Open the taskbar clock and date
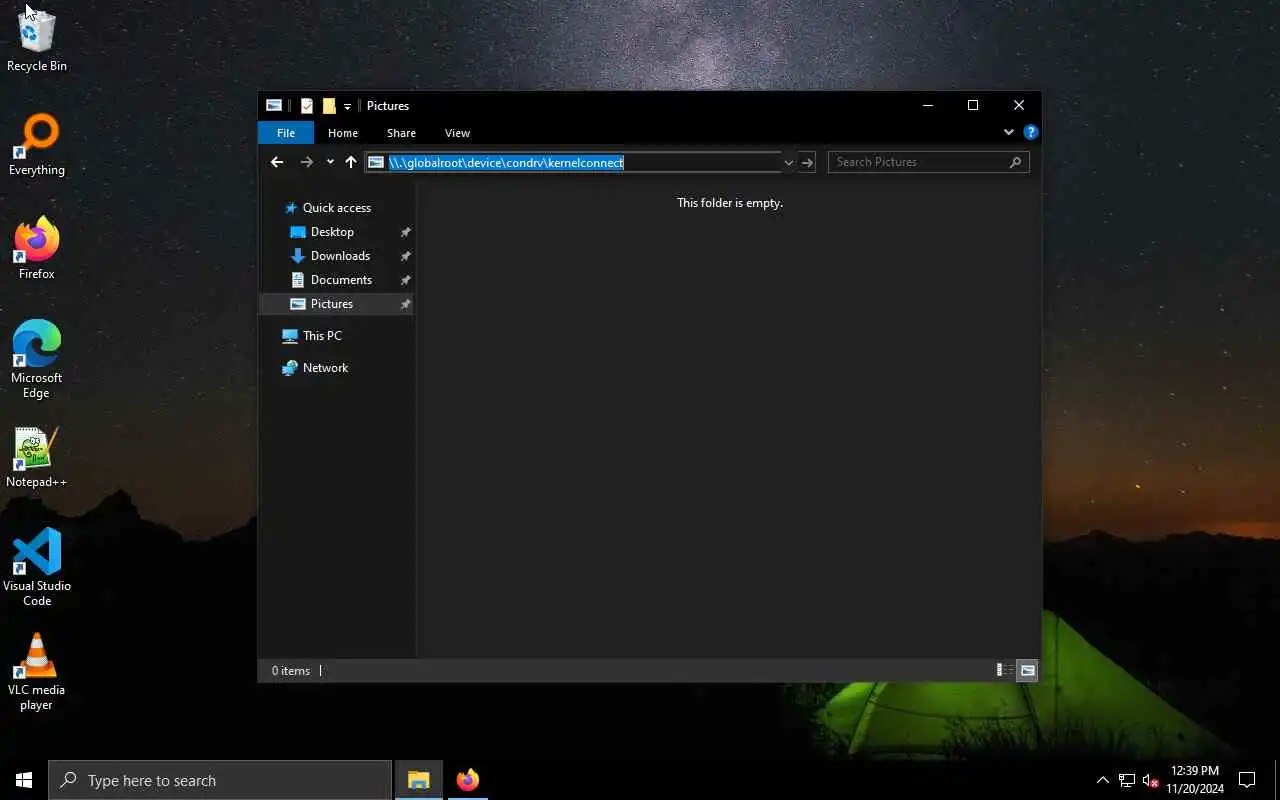 1194,780
